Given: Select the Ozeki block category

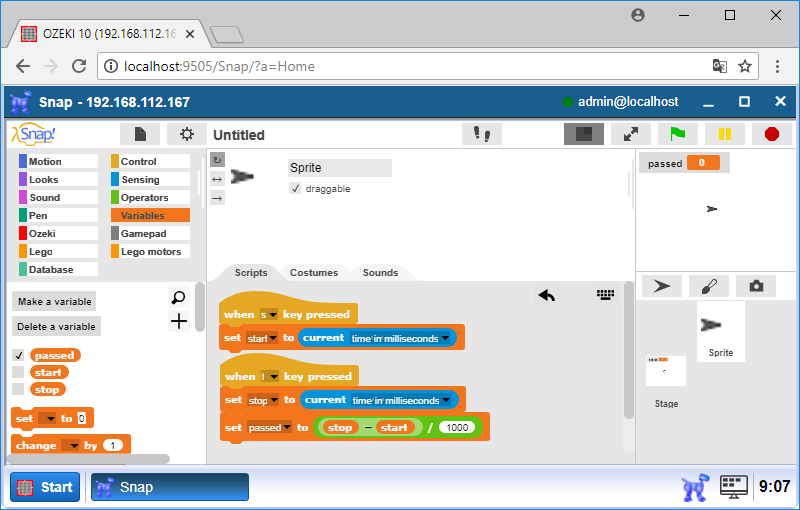Looking at the screenshot, I should (x=58, y=233).
